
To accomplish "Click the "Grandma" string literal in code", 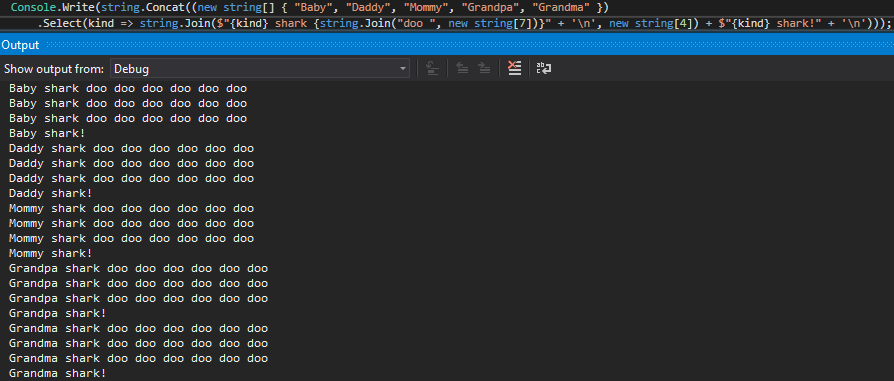I will tap(559, 9).
